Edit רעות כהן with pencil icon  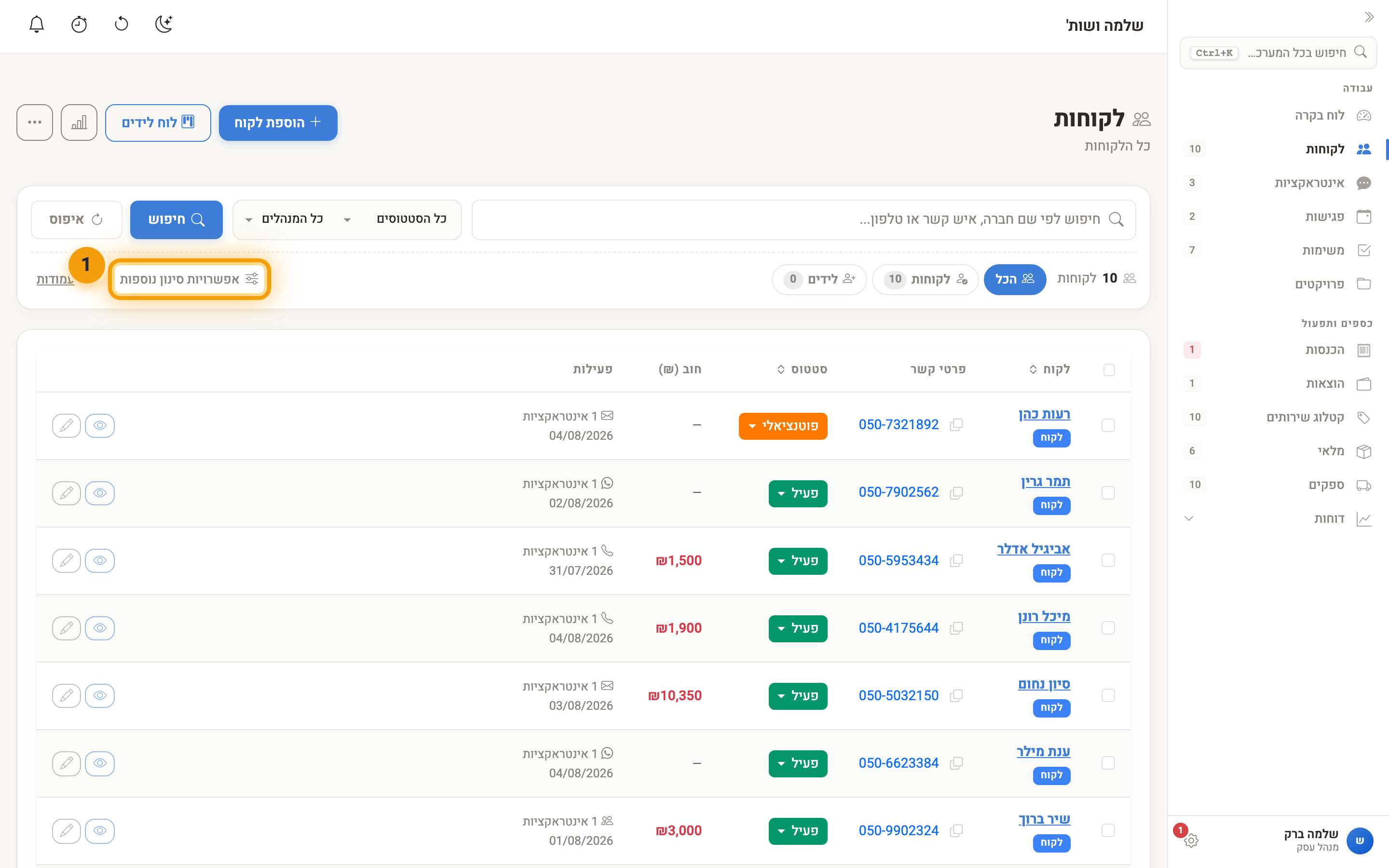[x=66, y=425]
